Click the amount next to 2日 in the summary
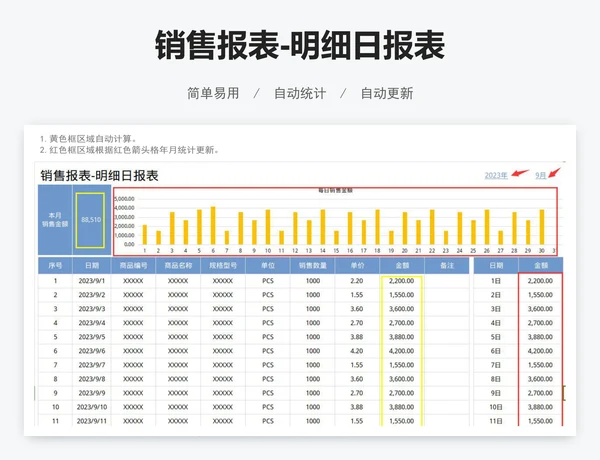The image size is (600, 460). point(540,295)
